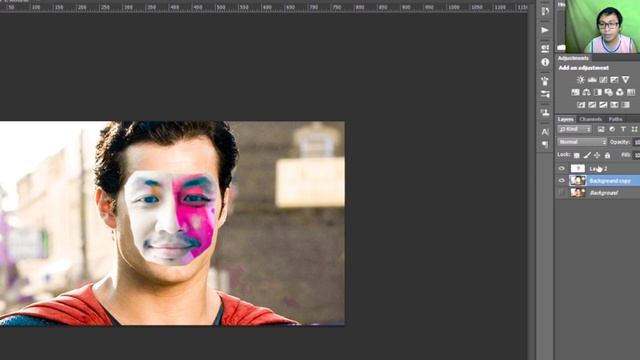
Task: Add an Exposure adjustment
Action: [x=614, y=80]
